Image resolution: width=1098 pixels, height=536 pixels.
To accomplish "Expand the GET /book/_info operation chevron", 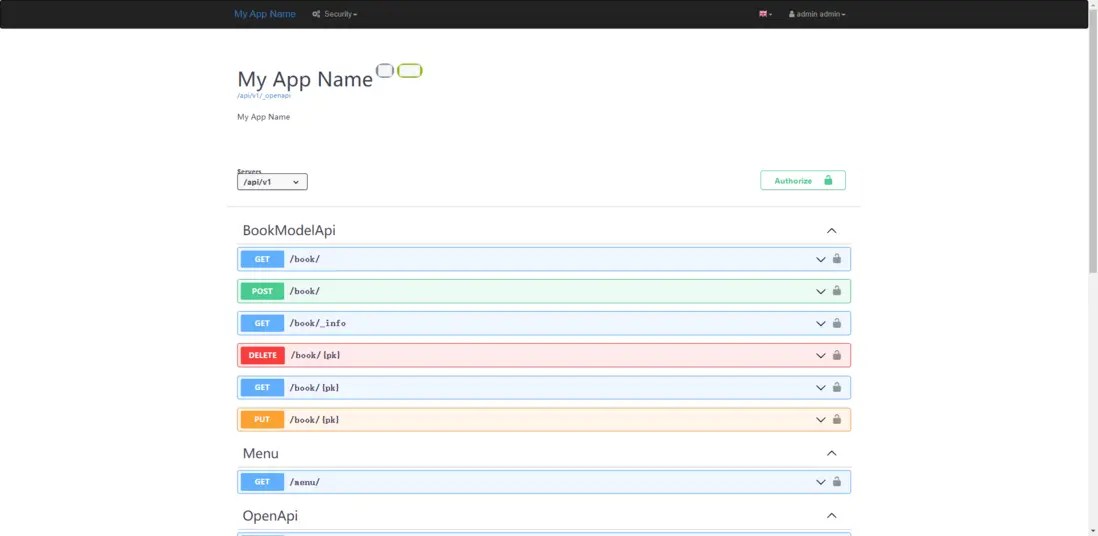I will [x=821, y=324].
